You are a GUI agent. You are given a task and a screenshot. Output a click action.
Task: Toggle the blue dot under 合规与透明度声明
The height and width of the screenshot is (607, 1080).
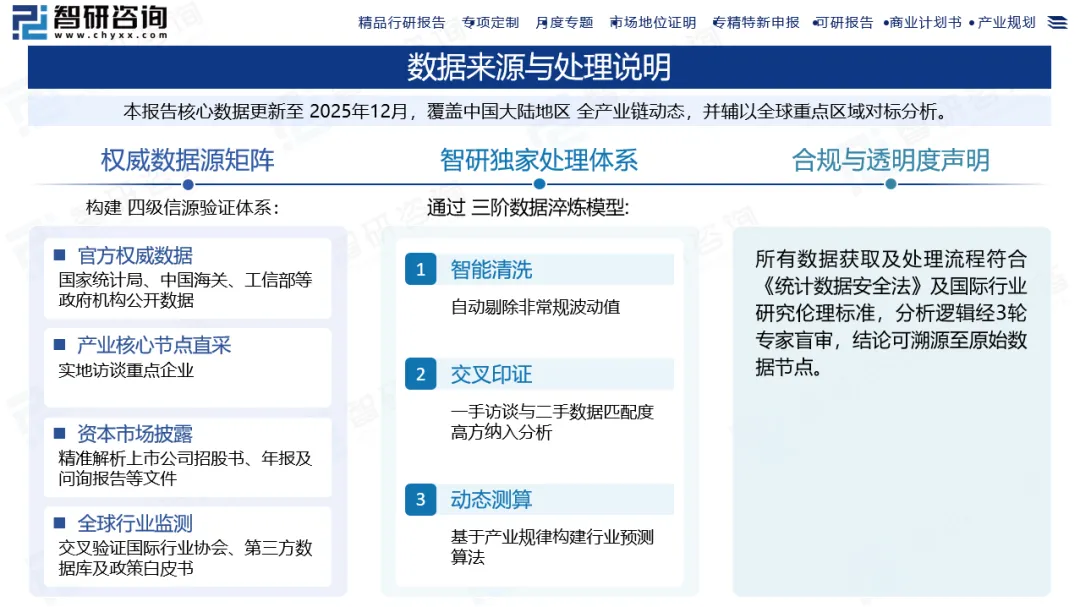[x=891, y=184]
